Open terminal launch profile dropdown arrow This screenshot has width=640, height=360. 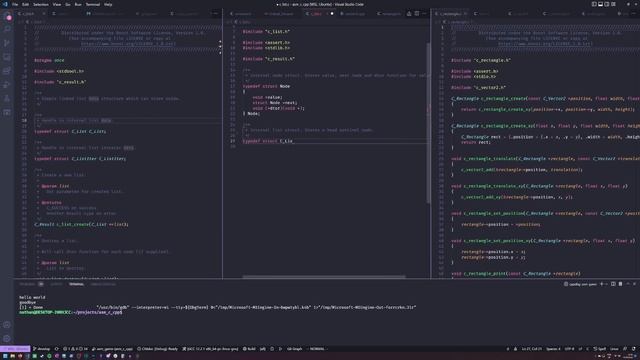pyautogui.click(x=606, y=284)
